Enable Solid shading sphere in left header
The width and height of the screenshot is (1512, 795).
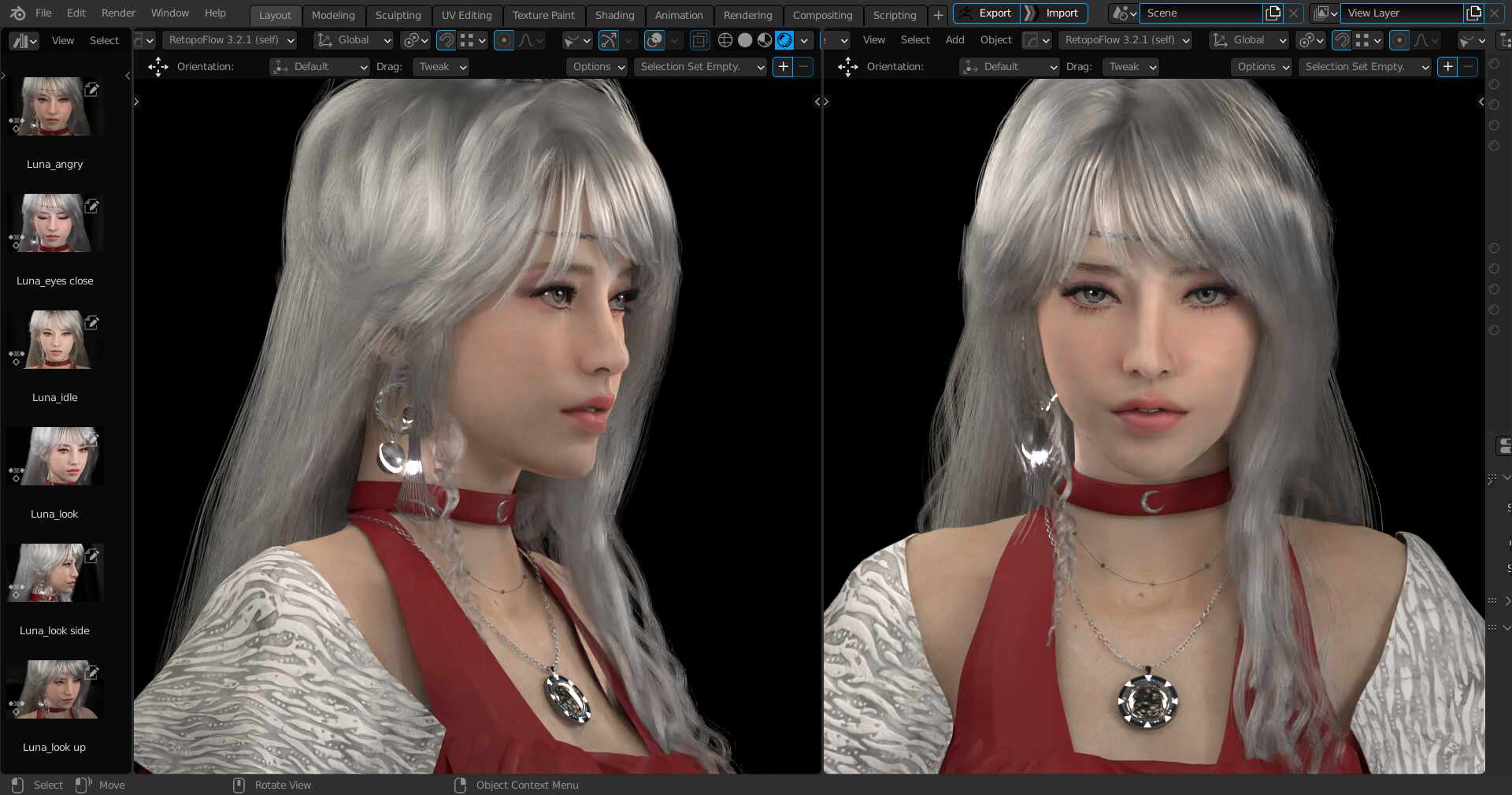click(x=745, y=40)
